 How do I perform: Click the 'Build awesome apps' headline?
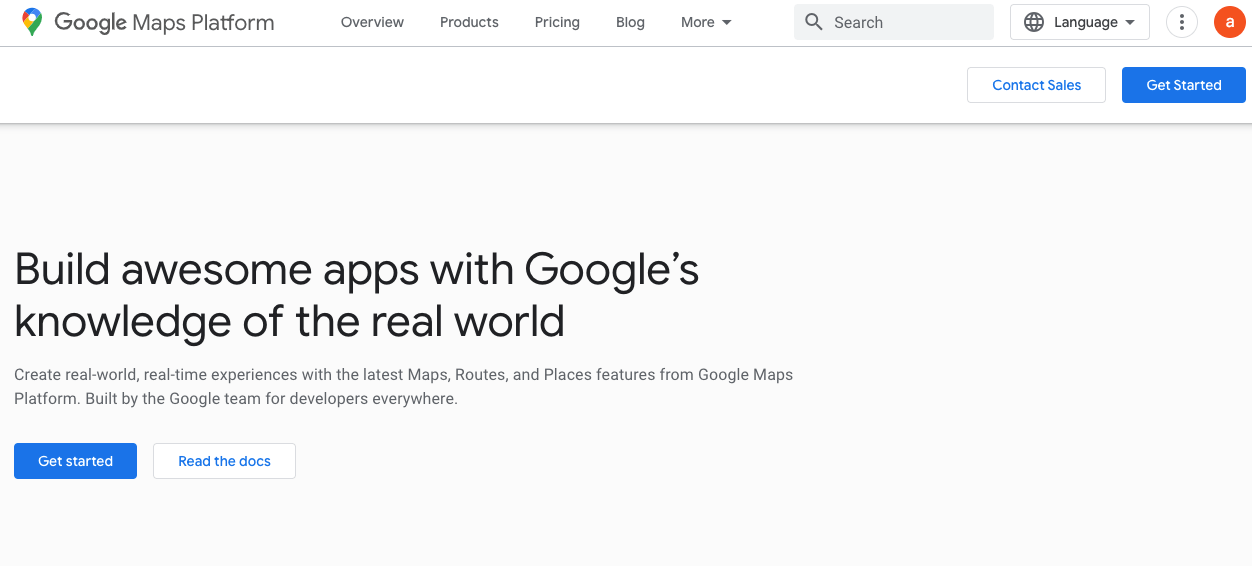tap(356, 295)
